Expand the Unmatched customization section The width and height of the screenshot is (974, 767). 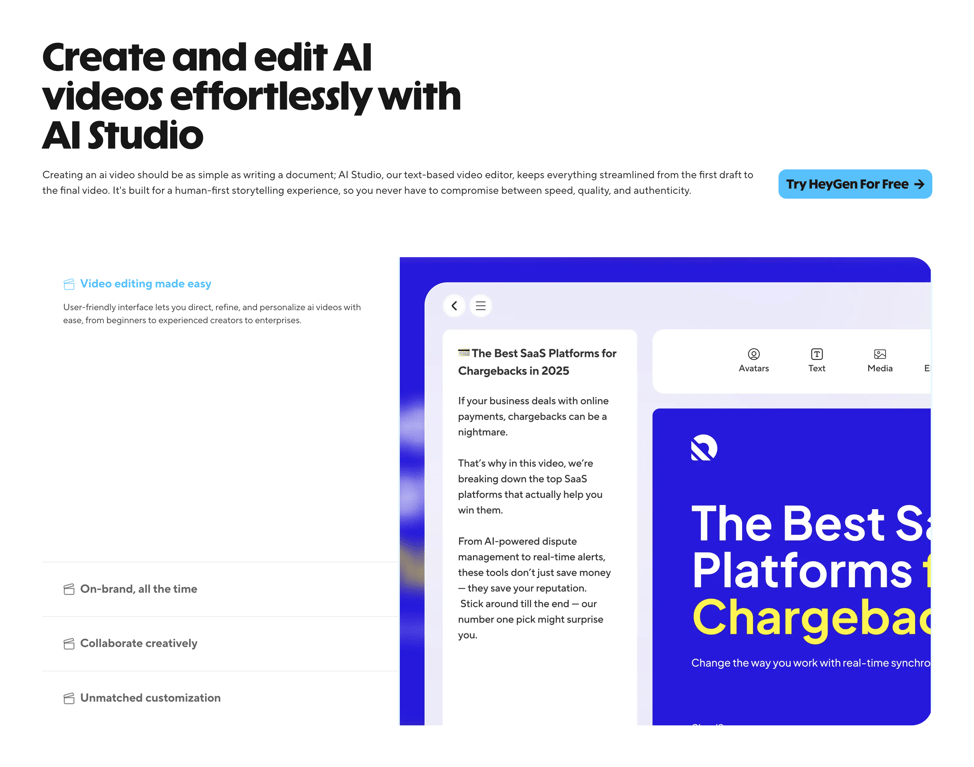click(220, 698)
